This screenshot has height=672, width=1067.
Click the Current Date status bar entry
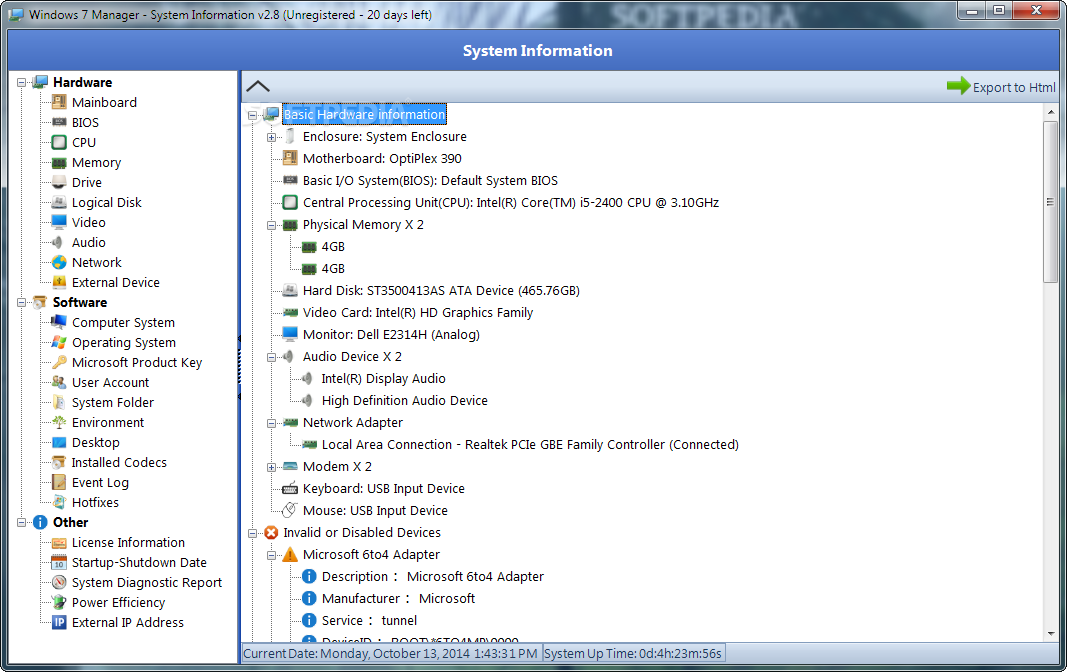click(x=391, y=654)
